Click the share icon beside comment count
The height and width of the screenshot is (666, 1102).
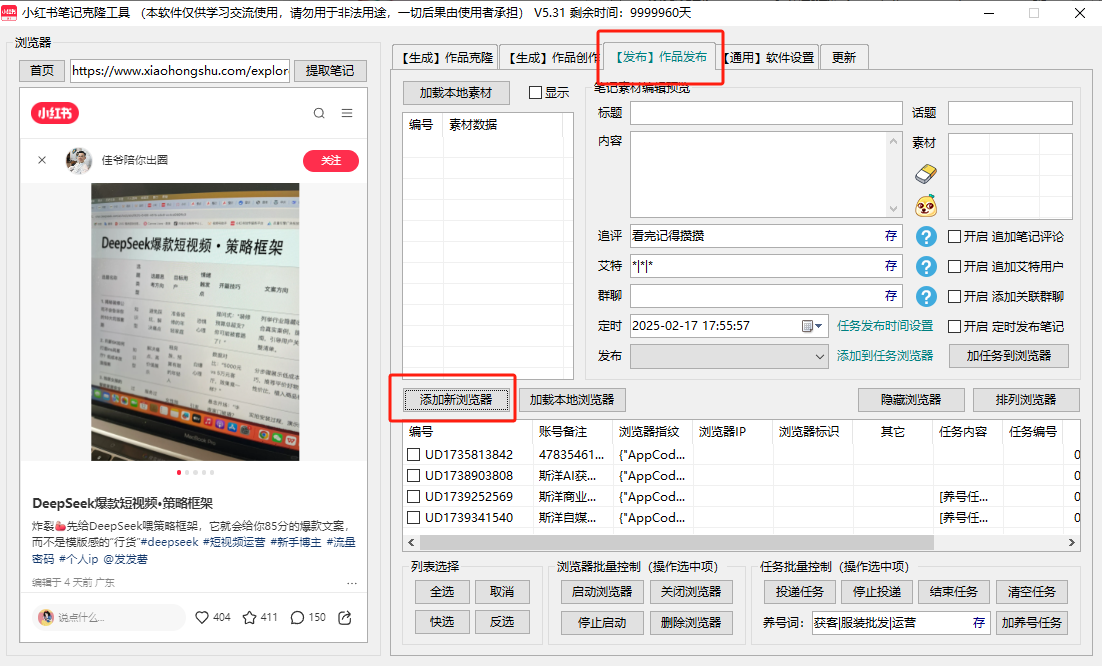(x=345, y=617)
